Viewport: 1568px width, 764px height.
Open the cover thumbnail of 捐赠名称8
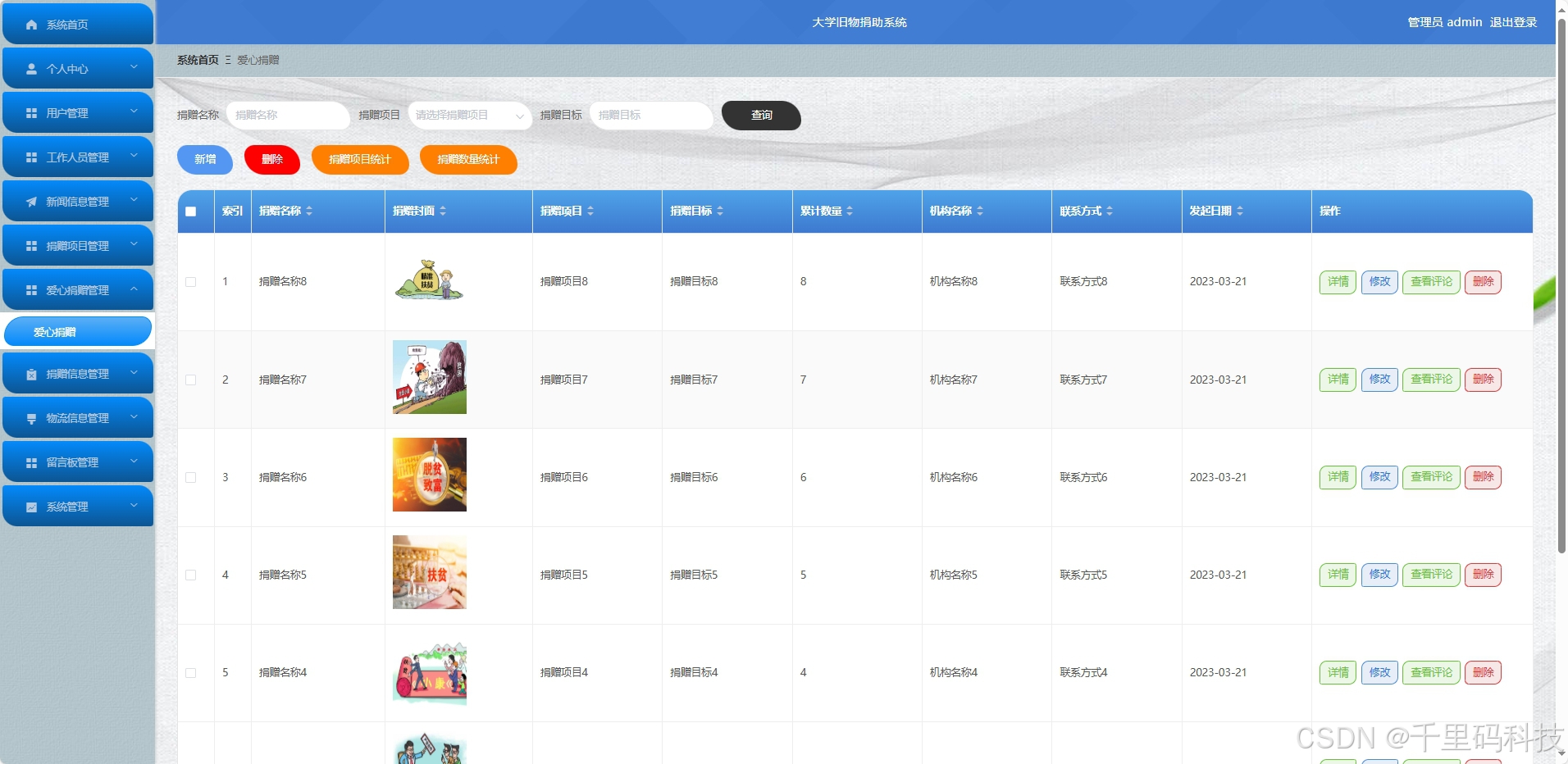coord(429,280)
